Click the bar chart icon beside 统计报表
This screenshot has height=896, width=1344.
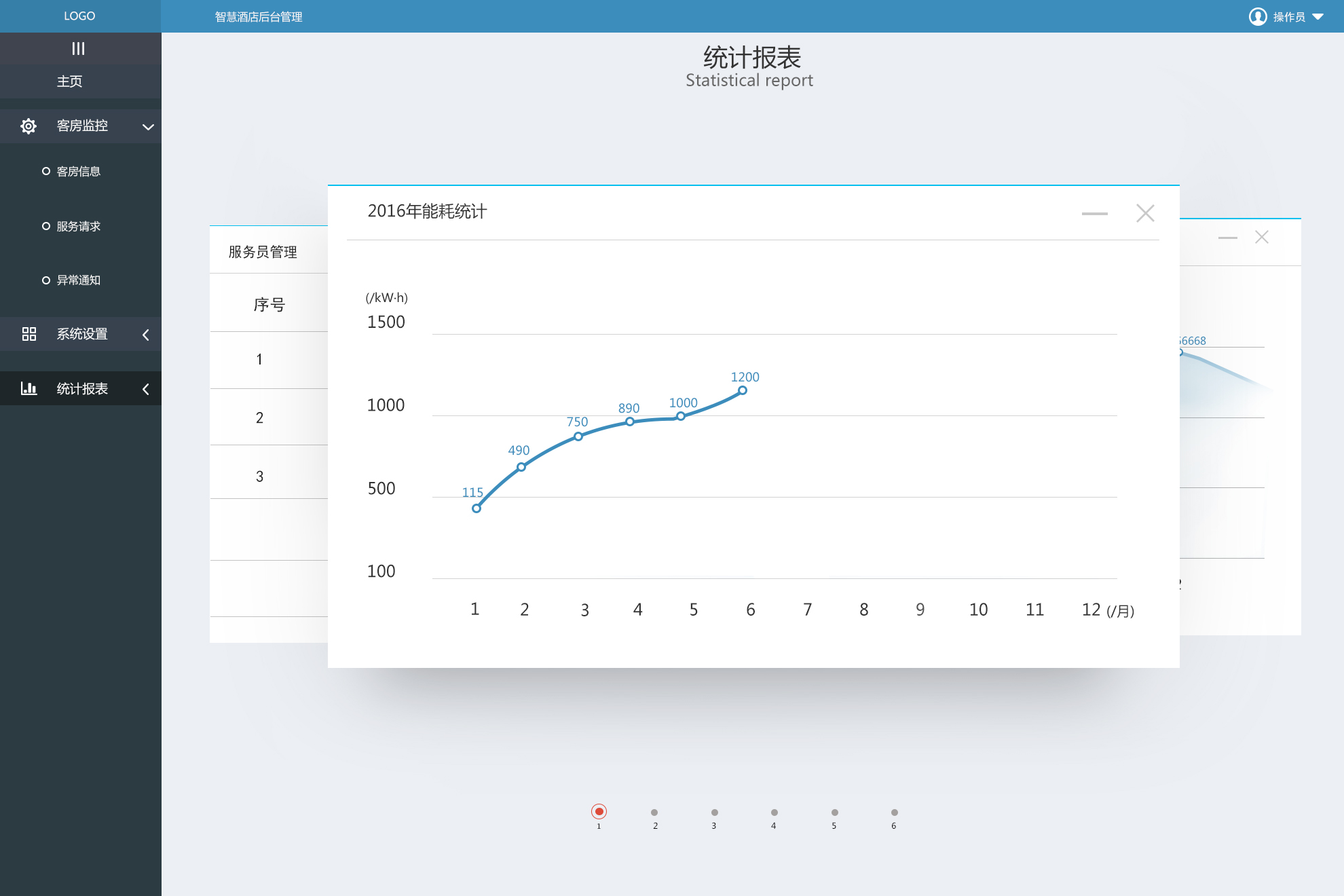(29, 388)
